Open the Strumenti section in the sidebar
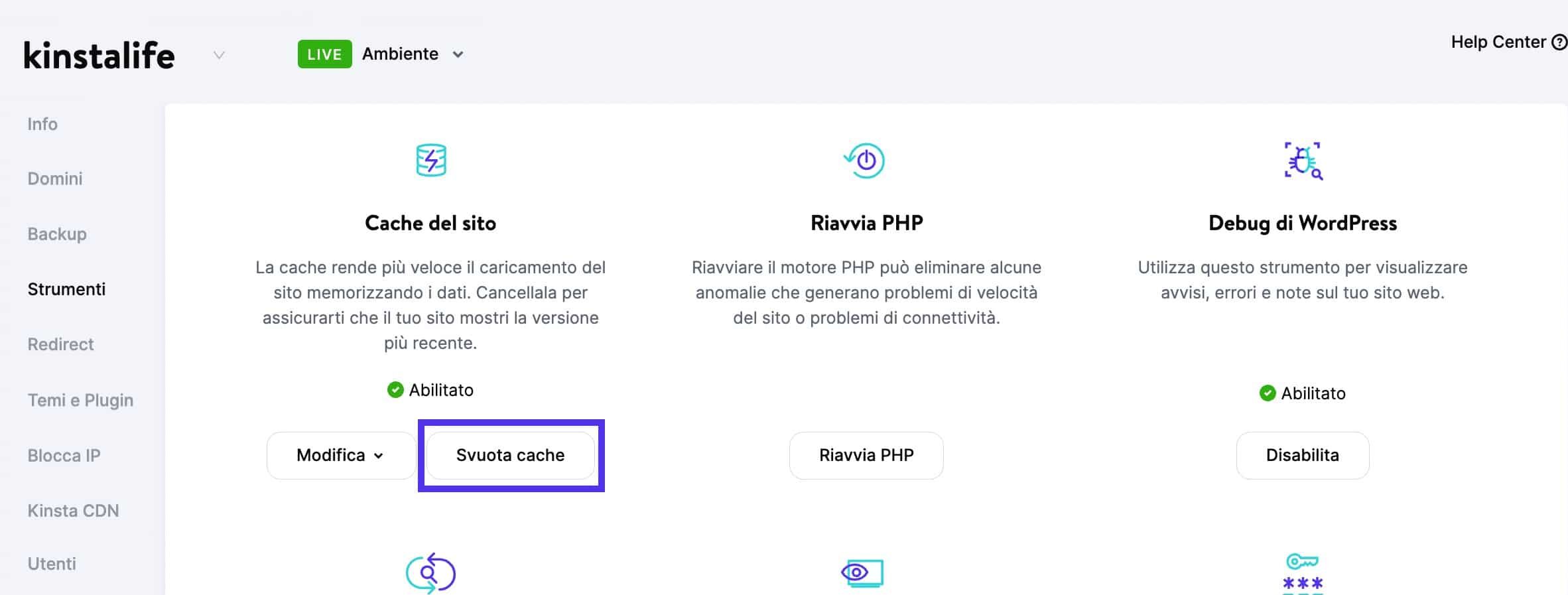The height and width of the screenshot is (595, 1568). click(66, 289)
